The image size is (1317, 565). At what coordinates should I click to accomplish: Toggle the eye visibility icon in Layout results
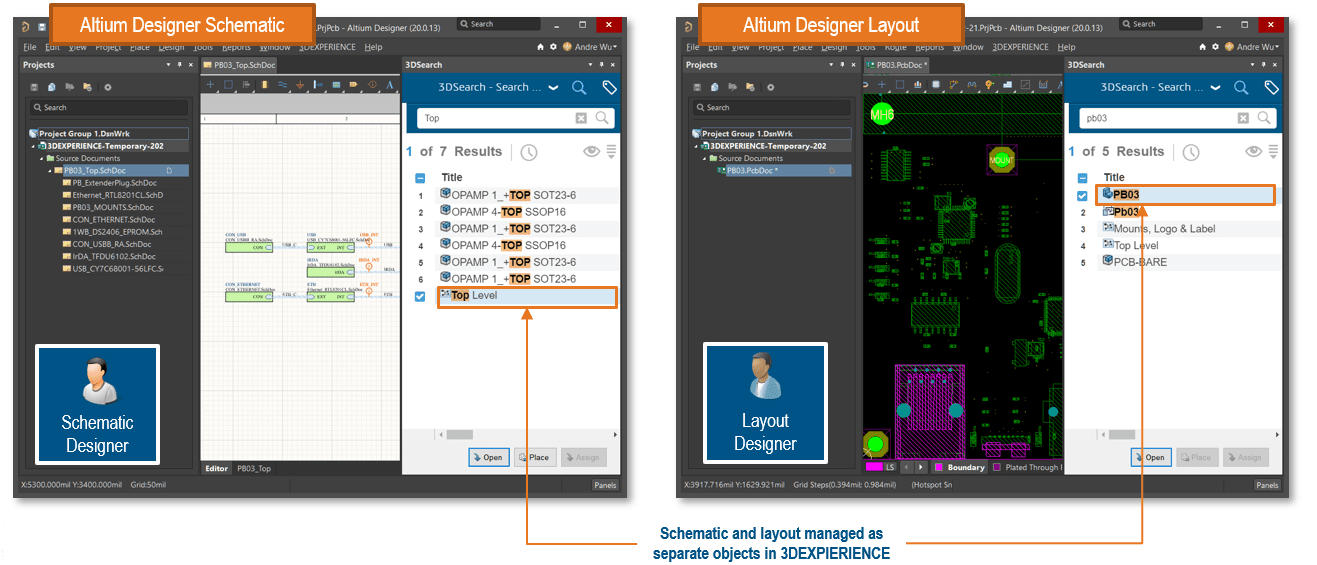[x=1253, y=152]
